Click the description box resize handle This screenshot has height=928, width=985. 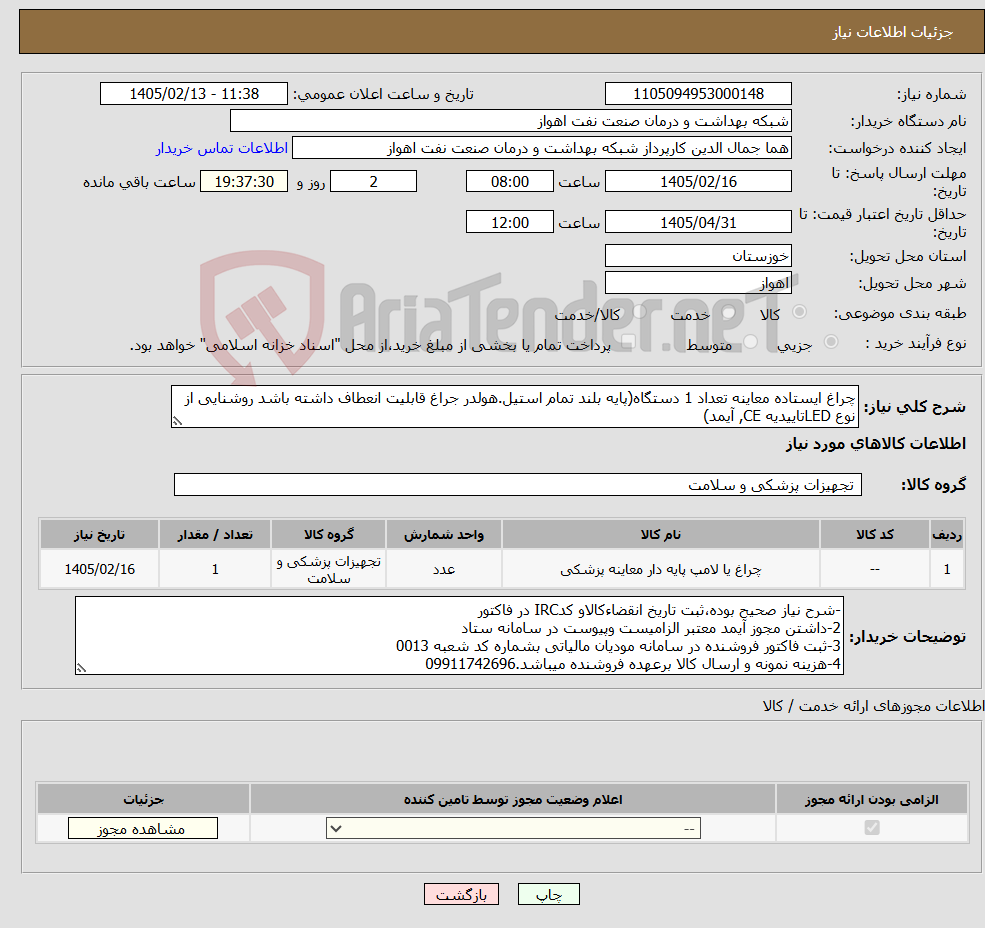tap(177, 422)
